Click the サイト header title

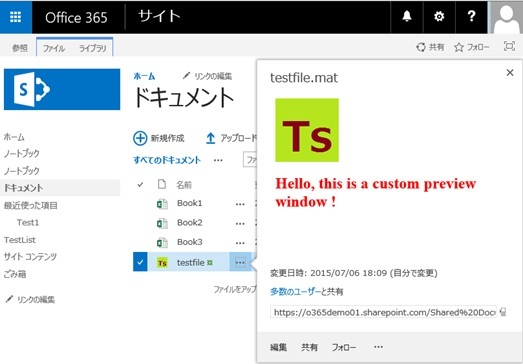159,16
